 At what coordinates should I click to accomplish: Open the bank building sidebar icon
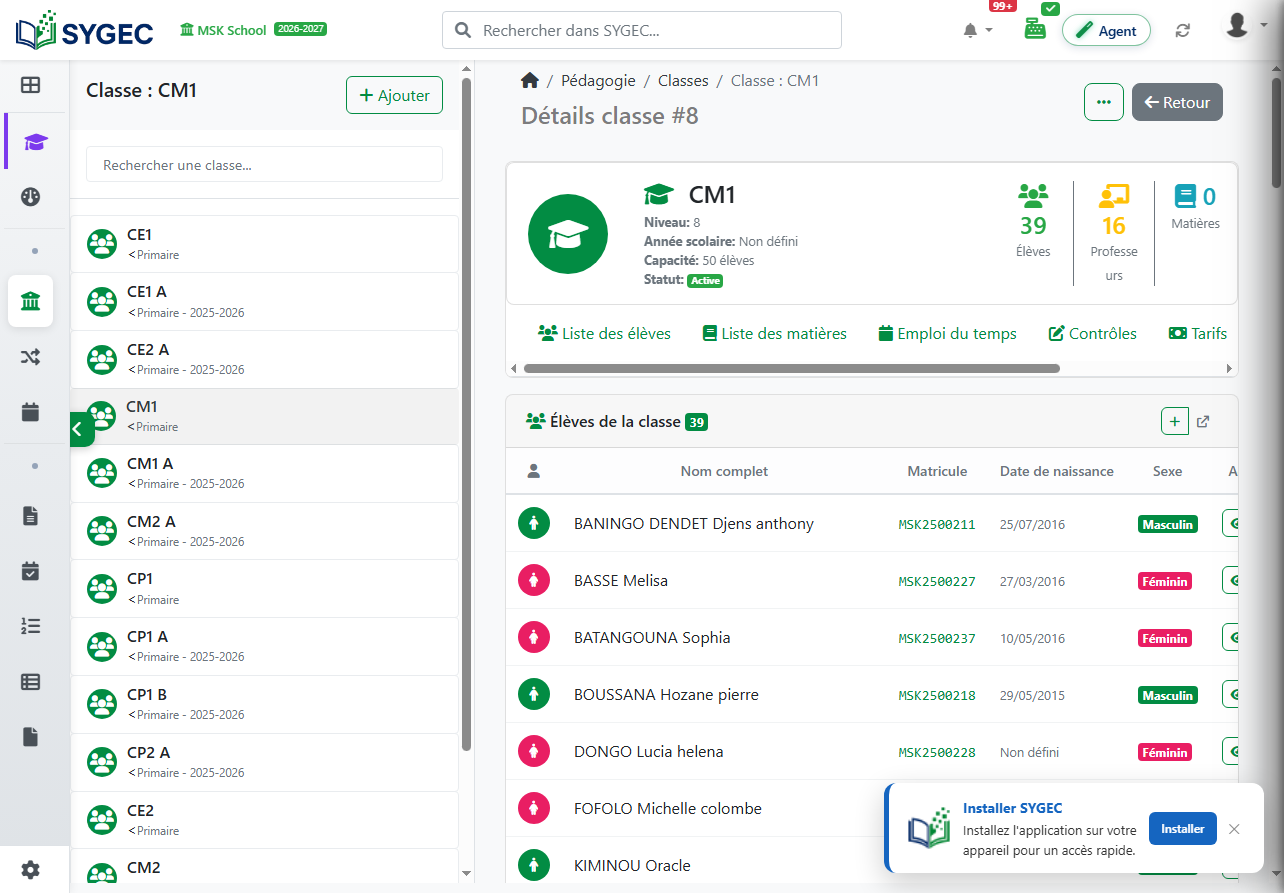[x=30, y=301]
